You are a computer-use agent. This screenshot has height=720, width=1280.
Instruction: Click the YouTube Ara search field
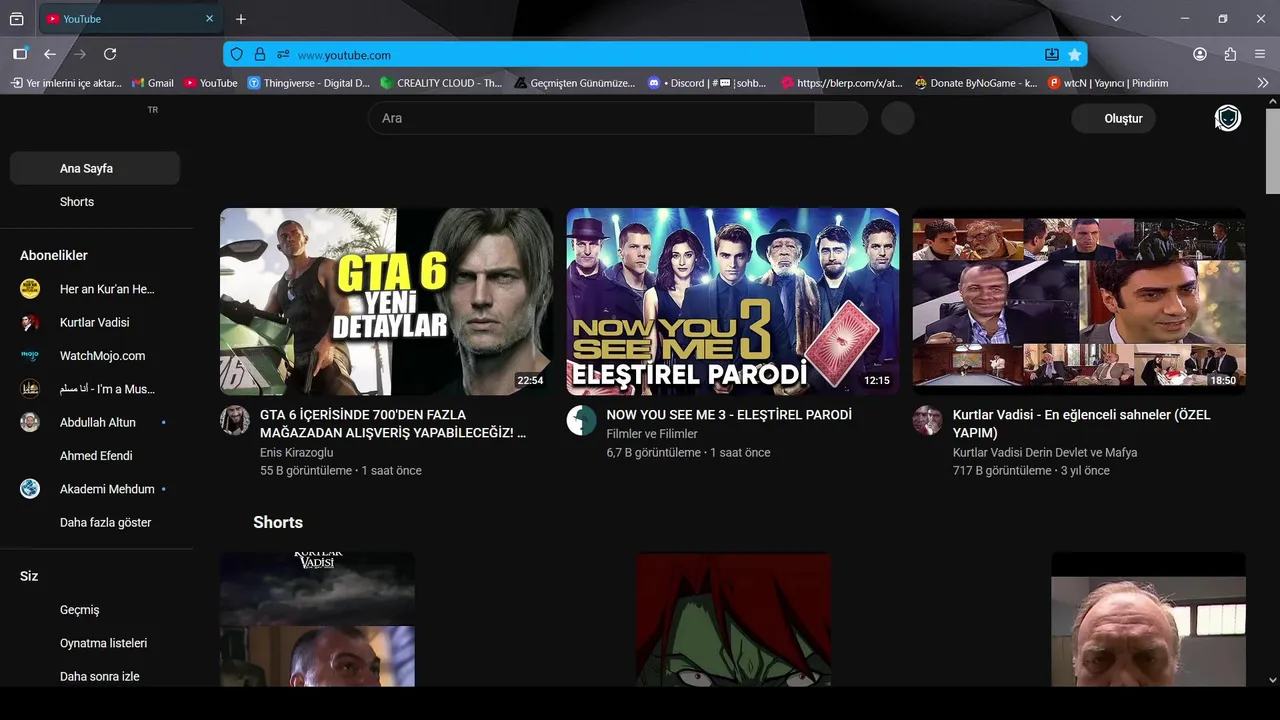click(x=592, y=118)
